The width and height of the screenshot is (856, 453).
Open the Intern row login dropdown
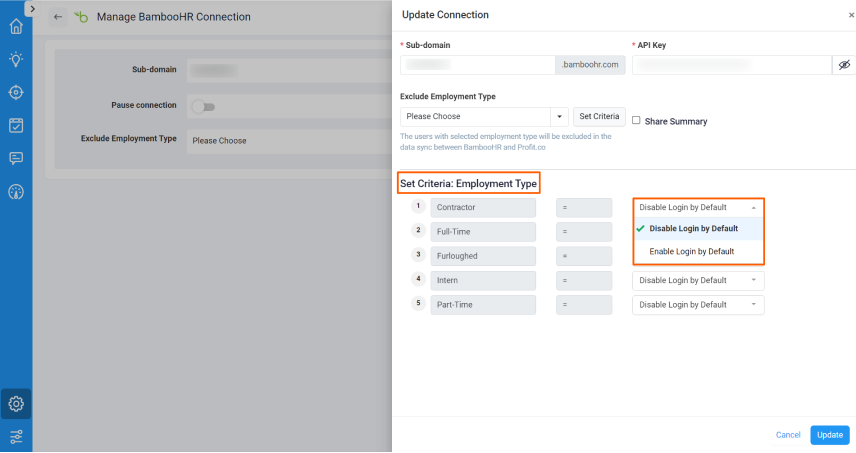click(x=698, y=281)
